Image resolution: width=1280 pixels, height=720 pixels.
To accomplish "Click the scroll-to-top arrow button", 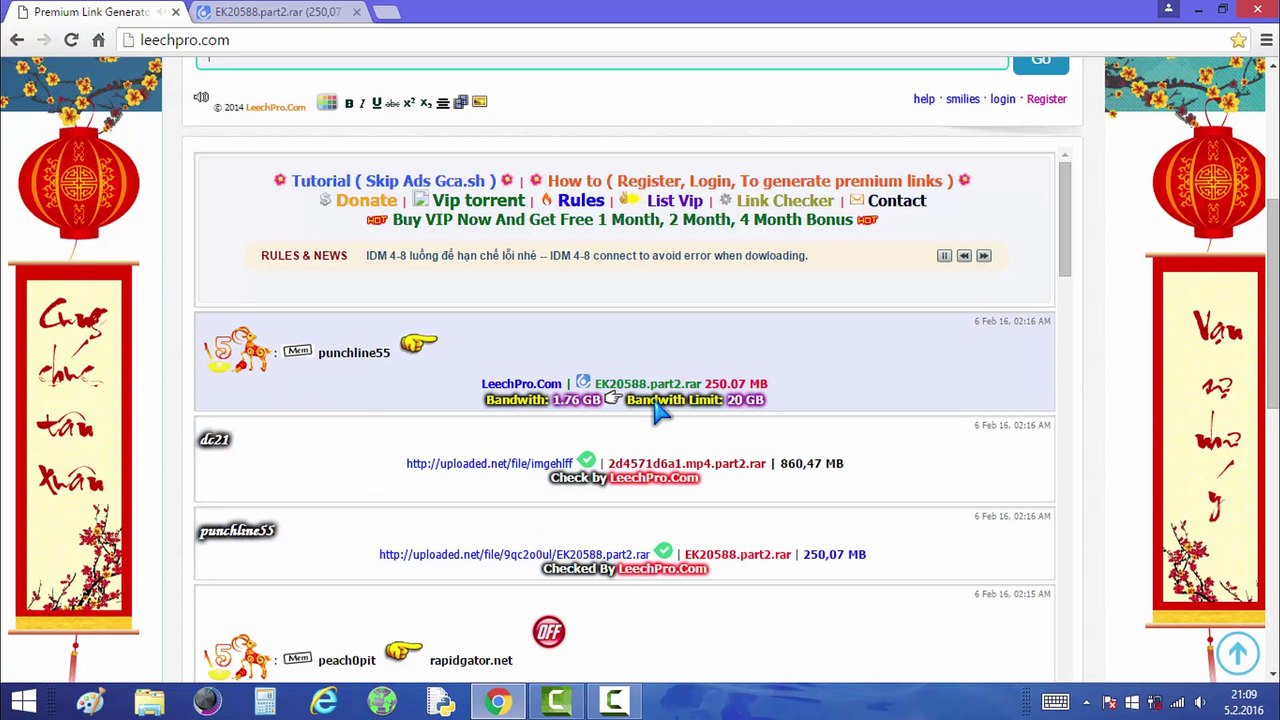I will pos(1238,654).
